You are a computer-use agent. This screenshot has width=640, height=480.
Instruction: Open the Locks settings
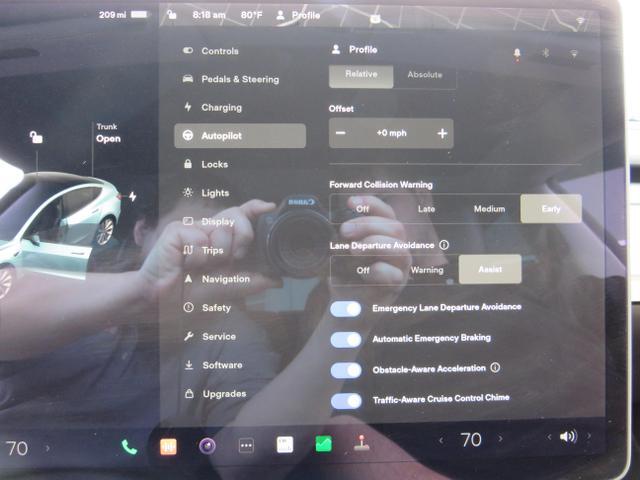tap(206, 164)
